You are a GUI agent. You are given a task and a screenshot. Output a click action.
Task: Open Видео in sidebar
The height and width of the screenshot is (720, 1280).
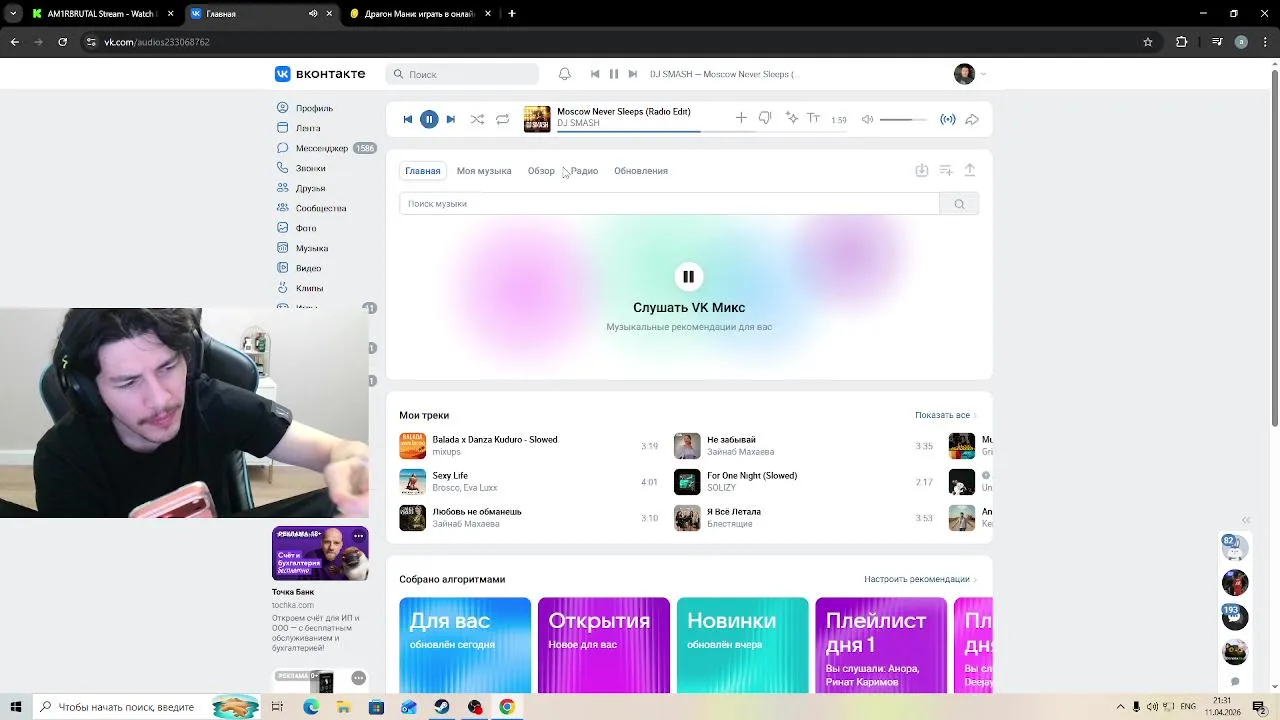point(308,268)
